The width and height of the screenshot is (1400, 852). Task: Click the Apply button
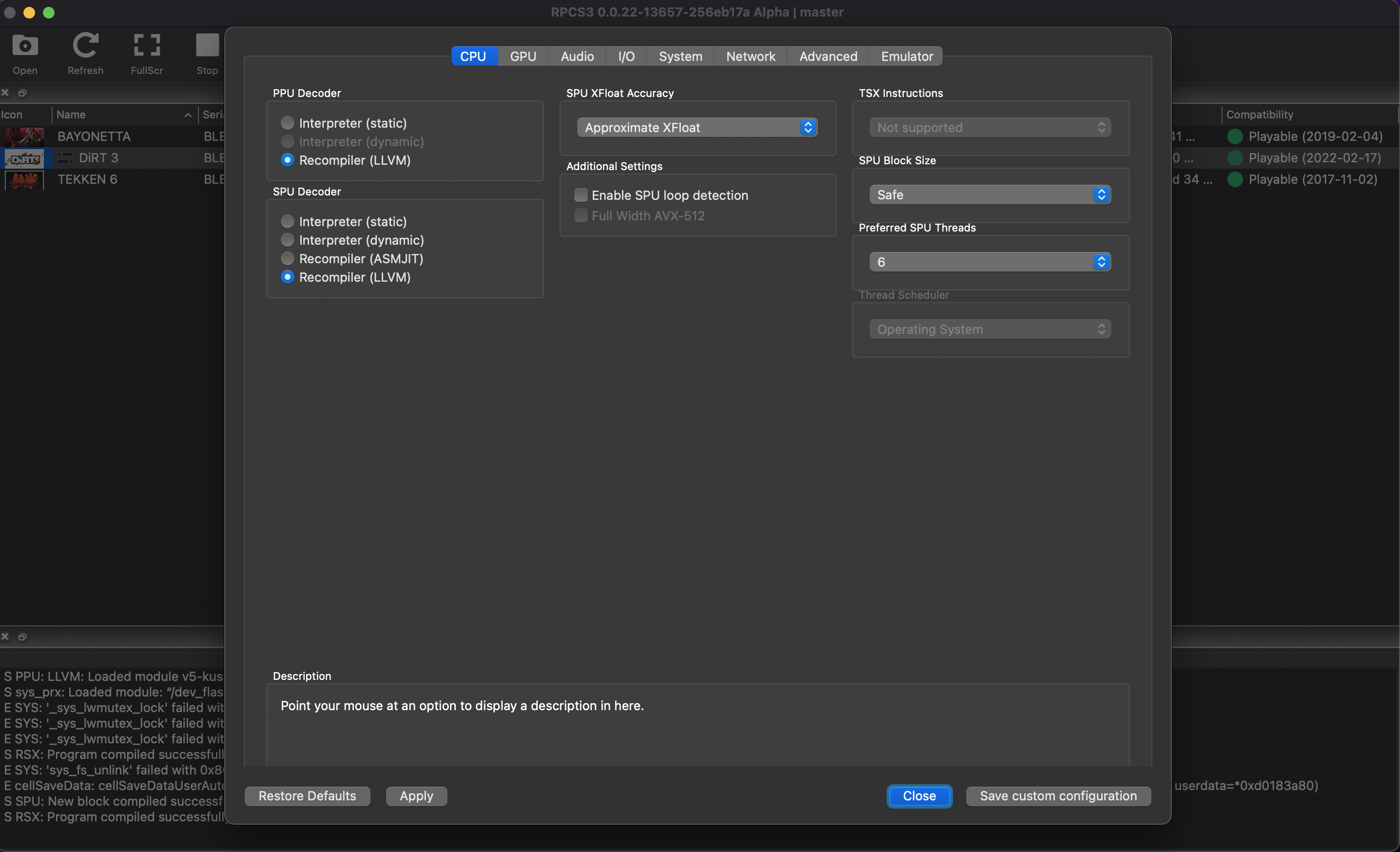tap(416, 796)
